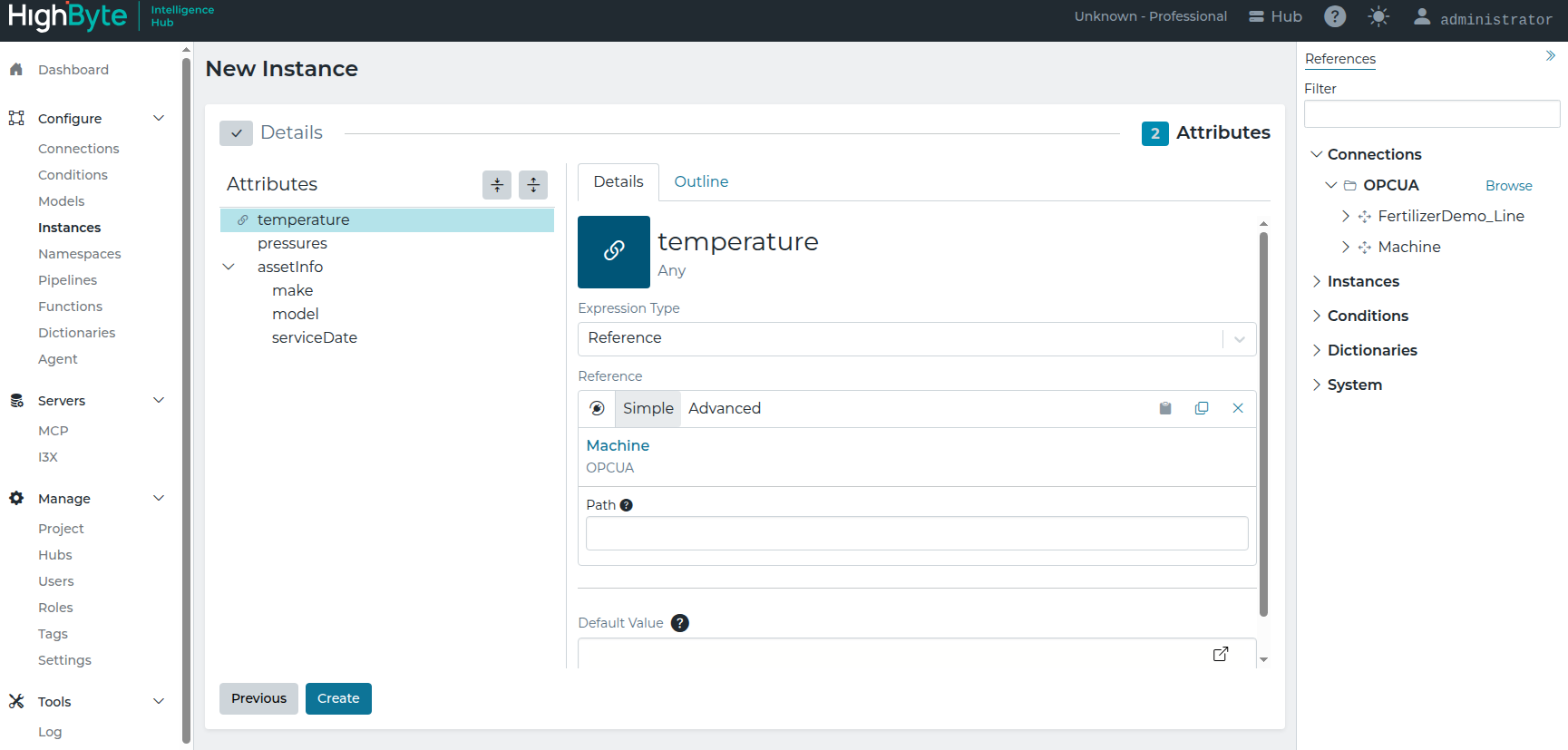Open Models in sidebar
The width and height of the screenshot is (1568, 750).
pyautogui.click(x=62, y=201)
